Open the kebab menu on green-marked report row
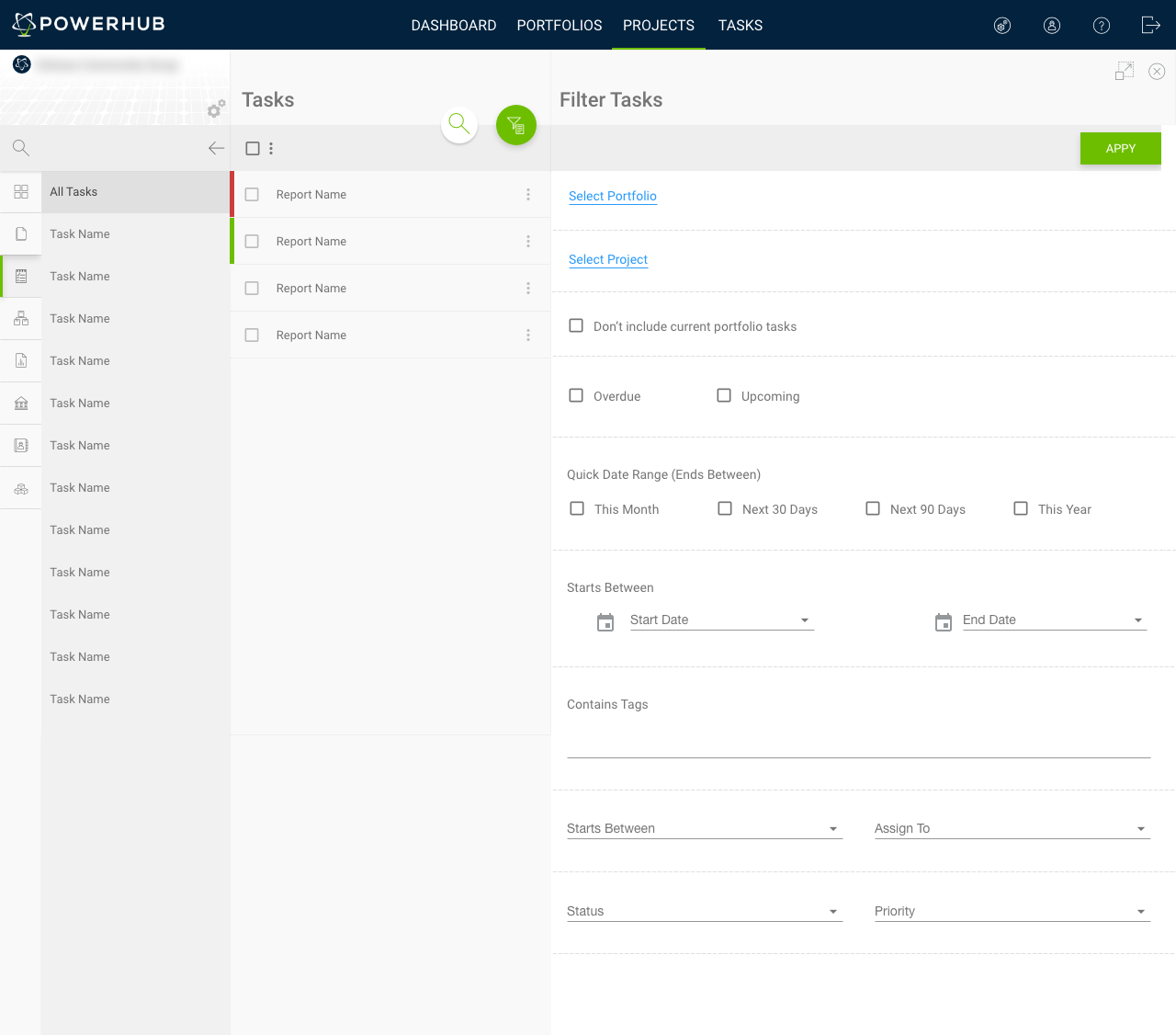Screen dimensions: 1176x1035 pos(528,242)
